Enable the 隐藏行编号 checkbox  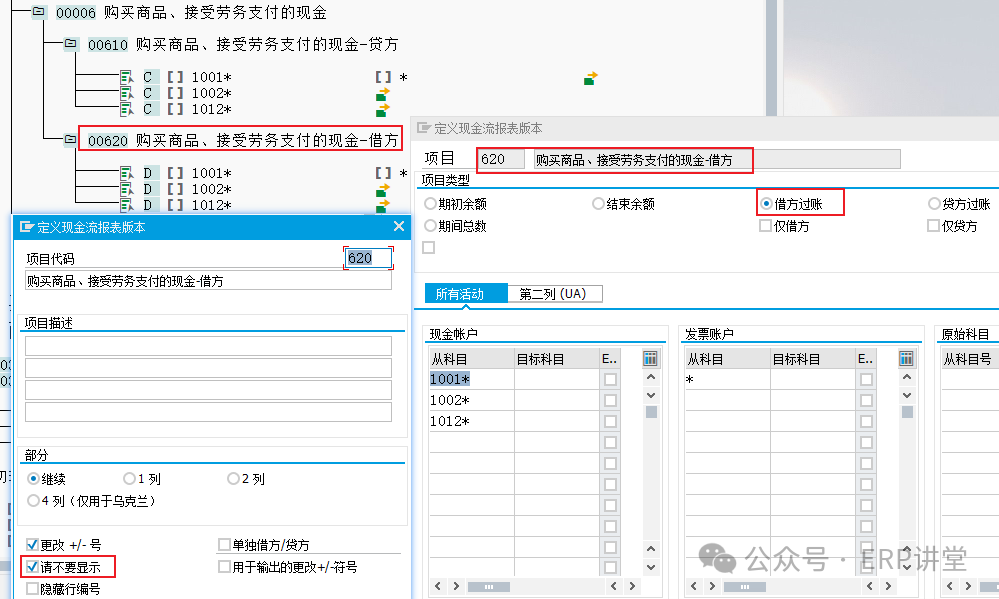31,589
